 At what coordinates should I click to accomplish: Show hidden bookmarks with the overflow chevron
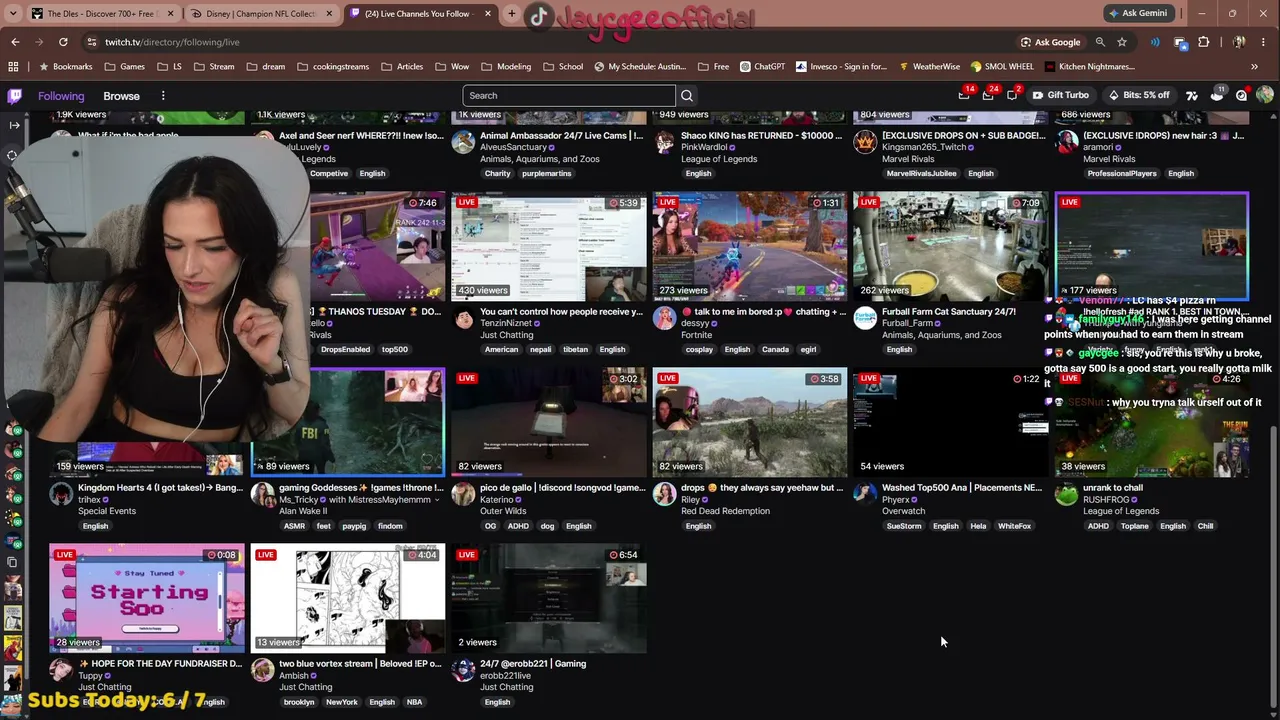(x=1254, y=67)
